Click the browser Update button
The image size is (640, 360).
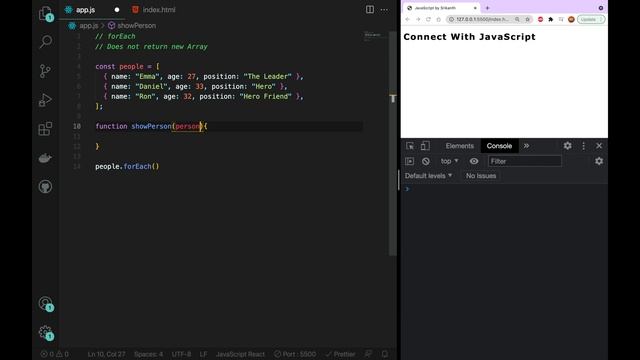point(591,19)
